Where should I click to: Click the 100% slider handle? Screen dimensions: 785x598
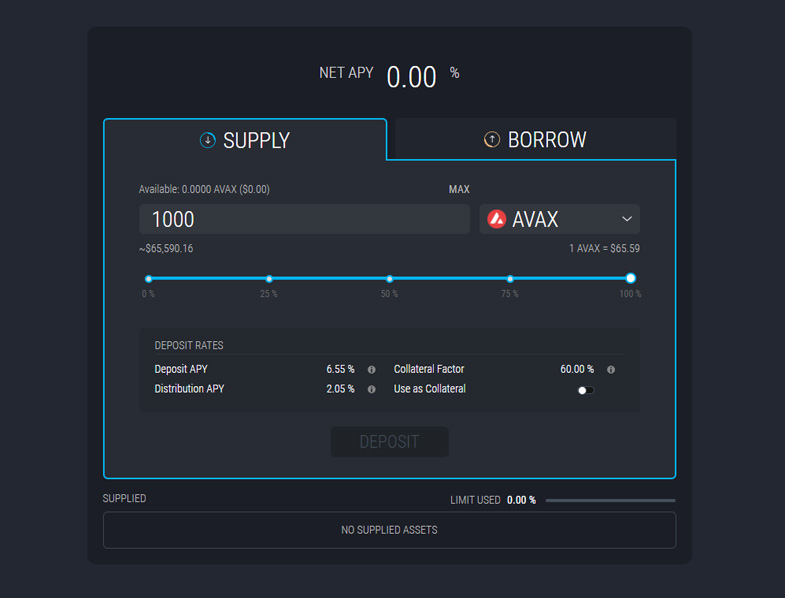[x=630, y=279]
